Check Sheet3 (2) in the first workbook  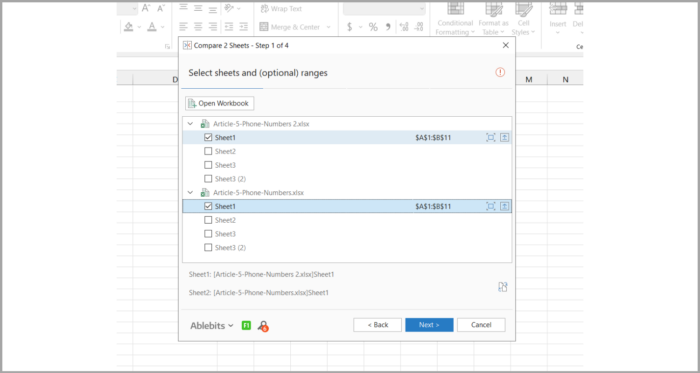(x=208, y=179)
